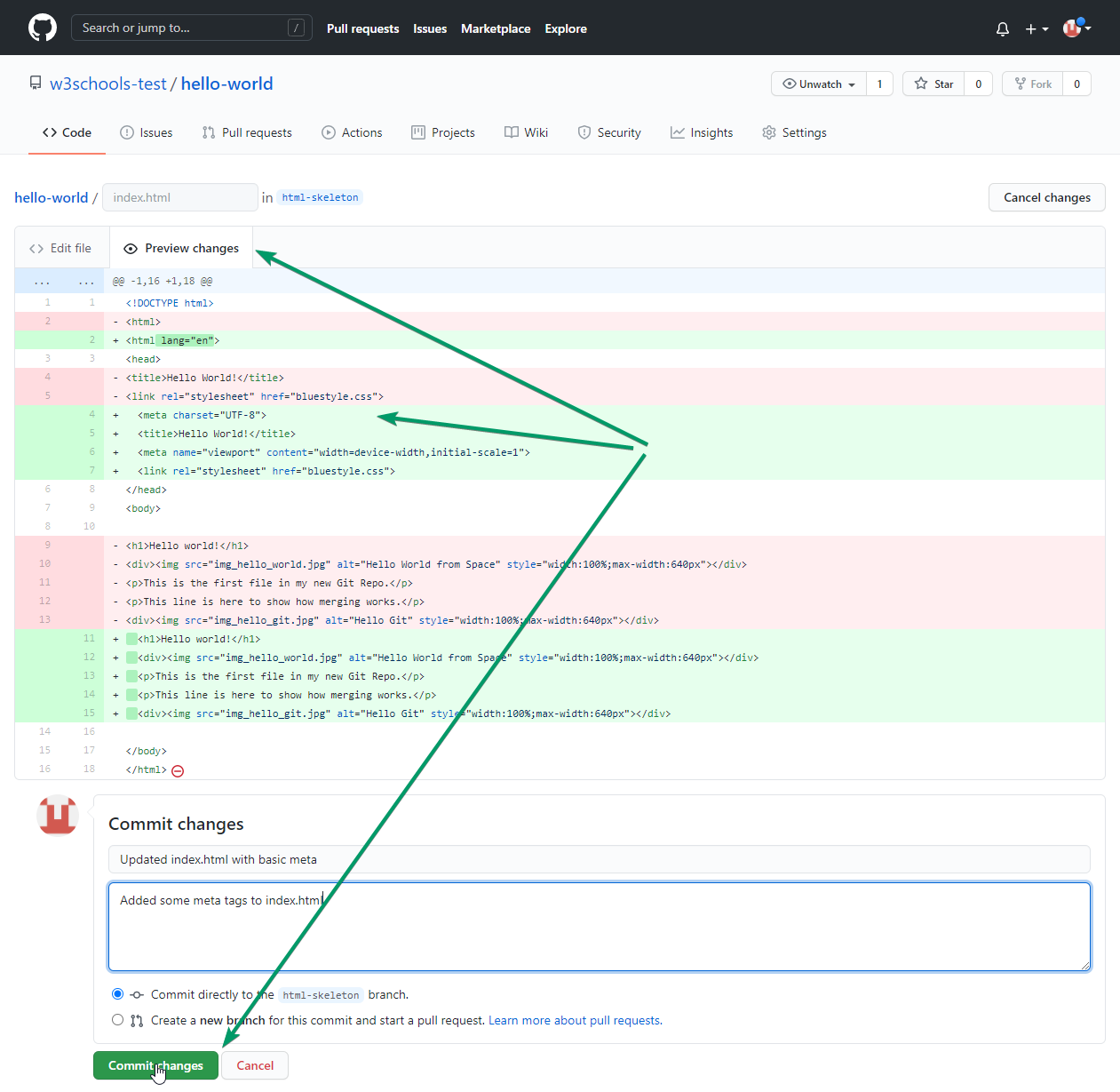Select create a new branch option

(x=117, y=1020)
